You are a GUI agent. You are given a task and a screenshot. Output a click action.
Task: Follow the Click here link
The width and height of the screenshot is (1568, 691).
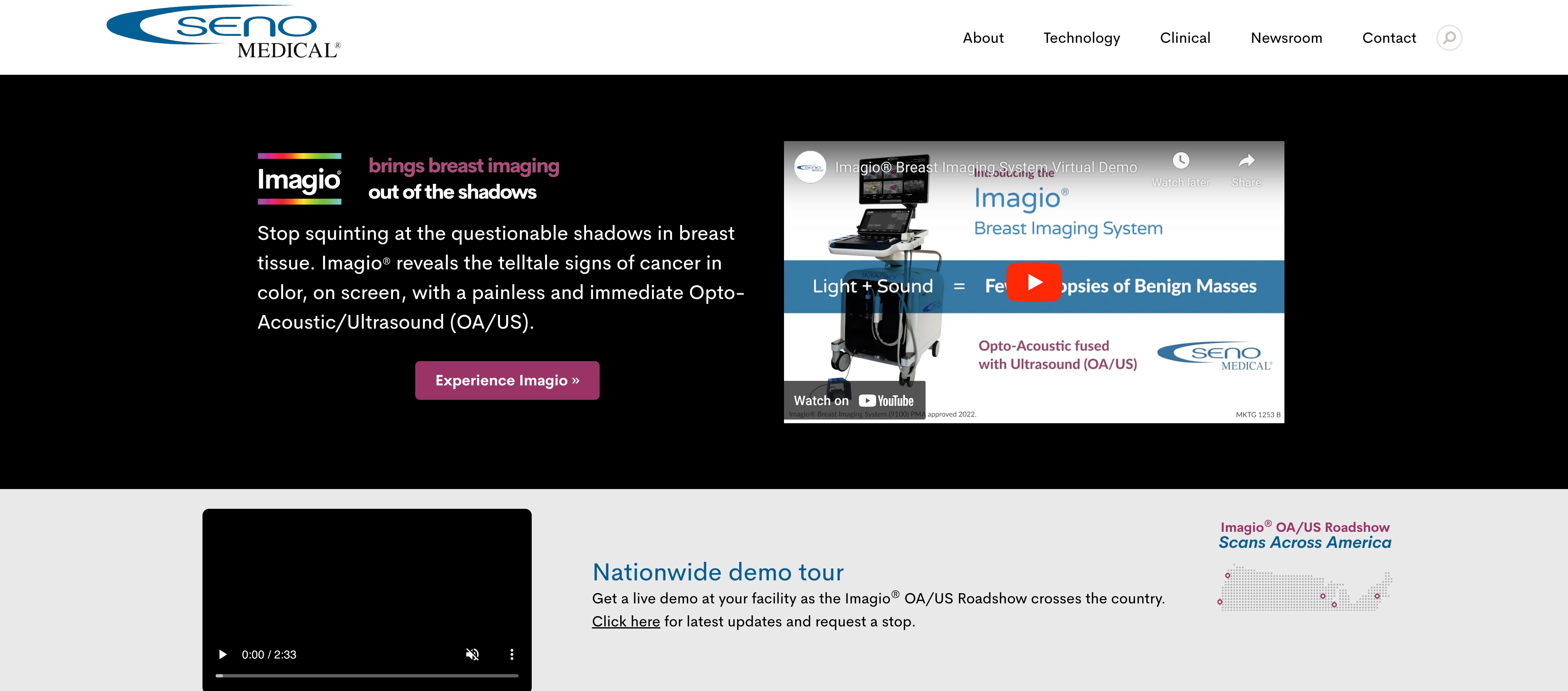(626, 621)
